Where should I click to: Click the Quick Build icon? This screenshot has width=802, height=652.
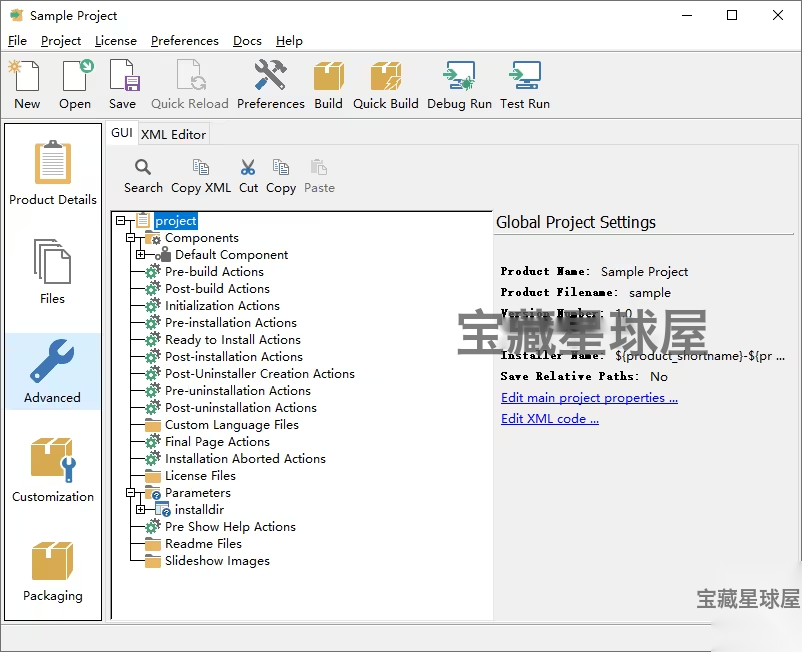[x=386, y=76]
